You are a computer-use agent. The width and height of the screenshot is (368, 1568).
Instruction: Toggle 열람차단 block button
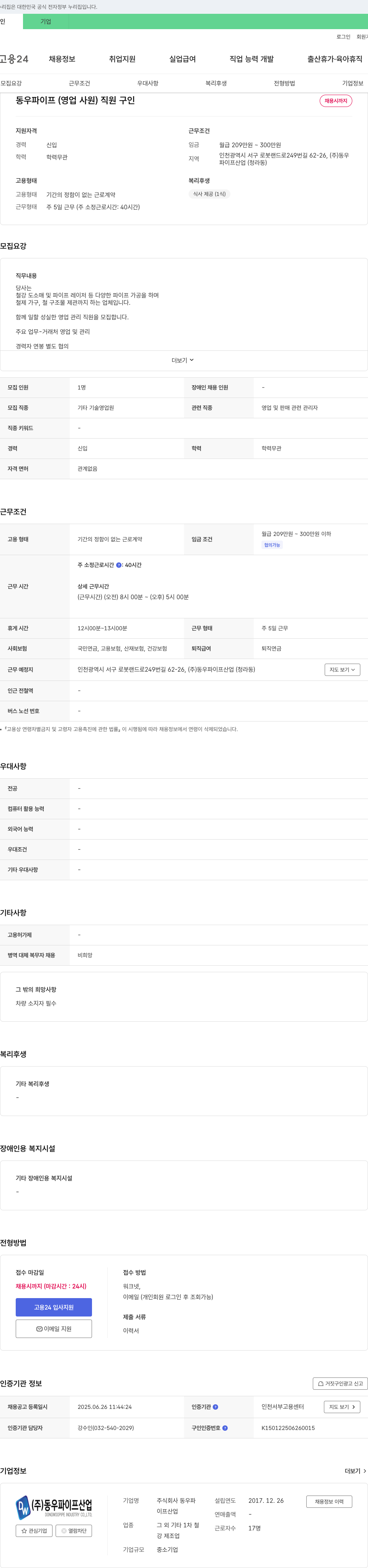click(74, 1530)
